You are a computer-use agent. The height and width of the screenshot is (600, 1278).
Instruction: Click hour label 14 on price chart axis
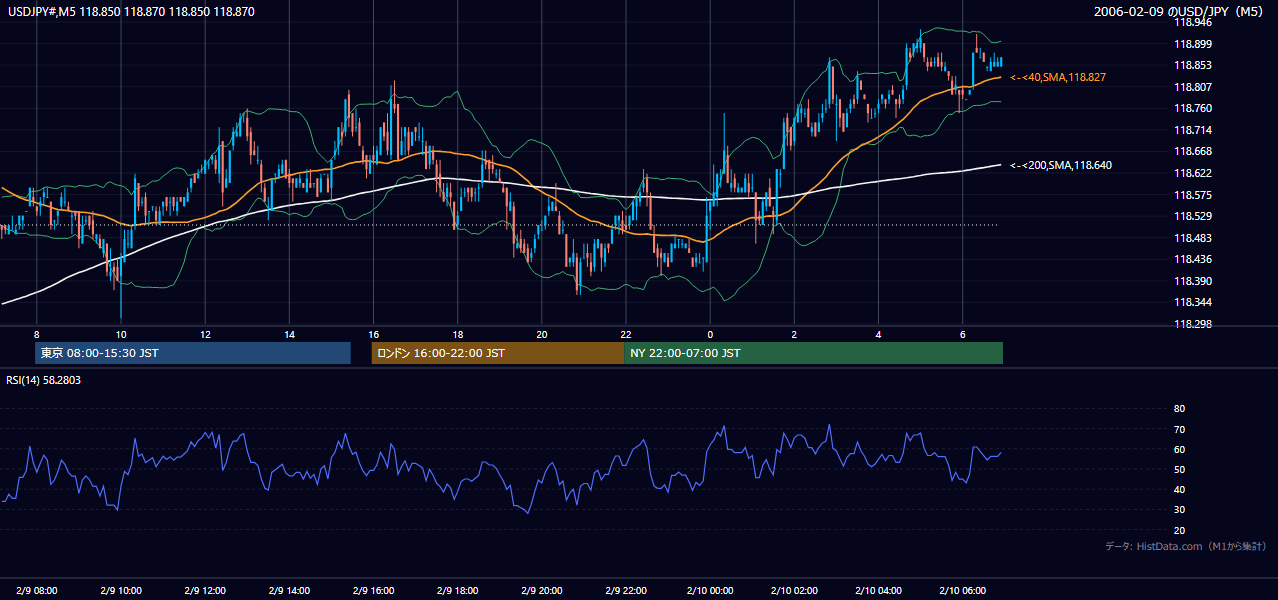289,334
